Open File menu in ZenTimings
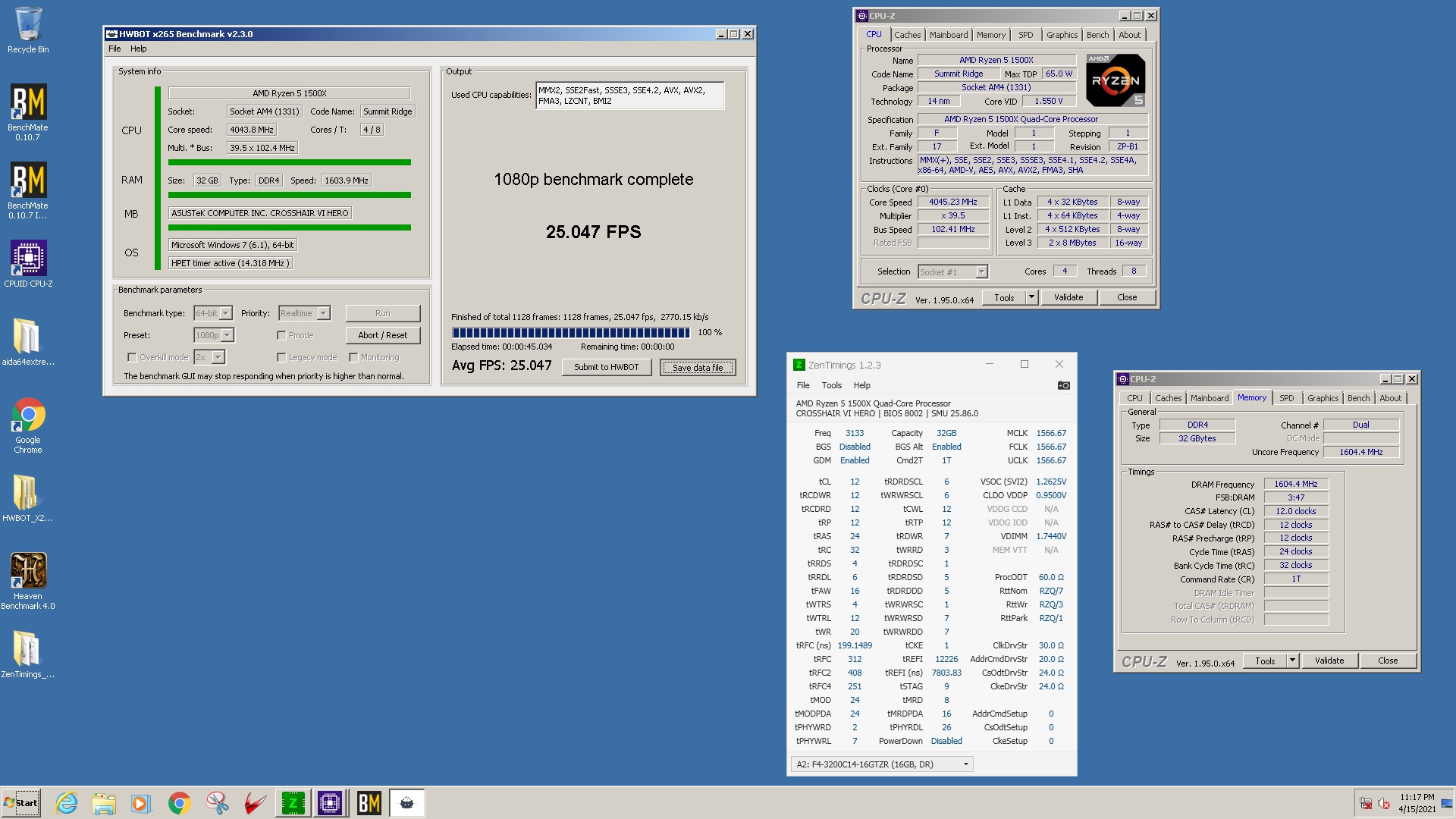This screenshot has height=819, width=1456. [x=803, y=385]
